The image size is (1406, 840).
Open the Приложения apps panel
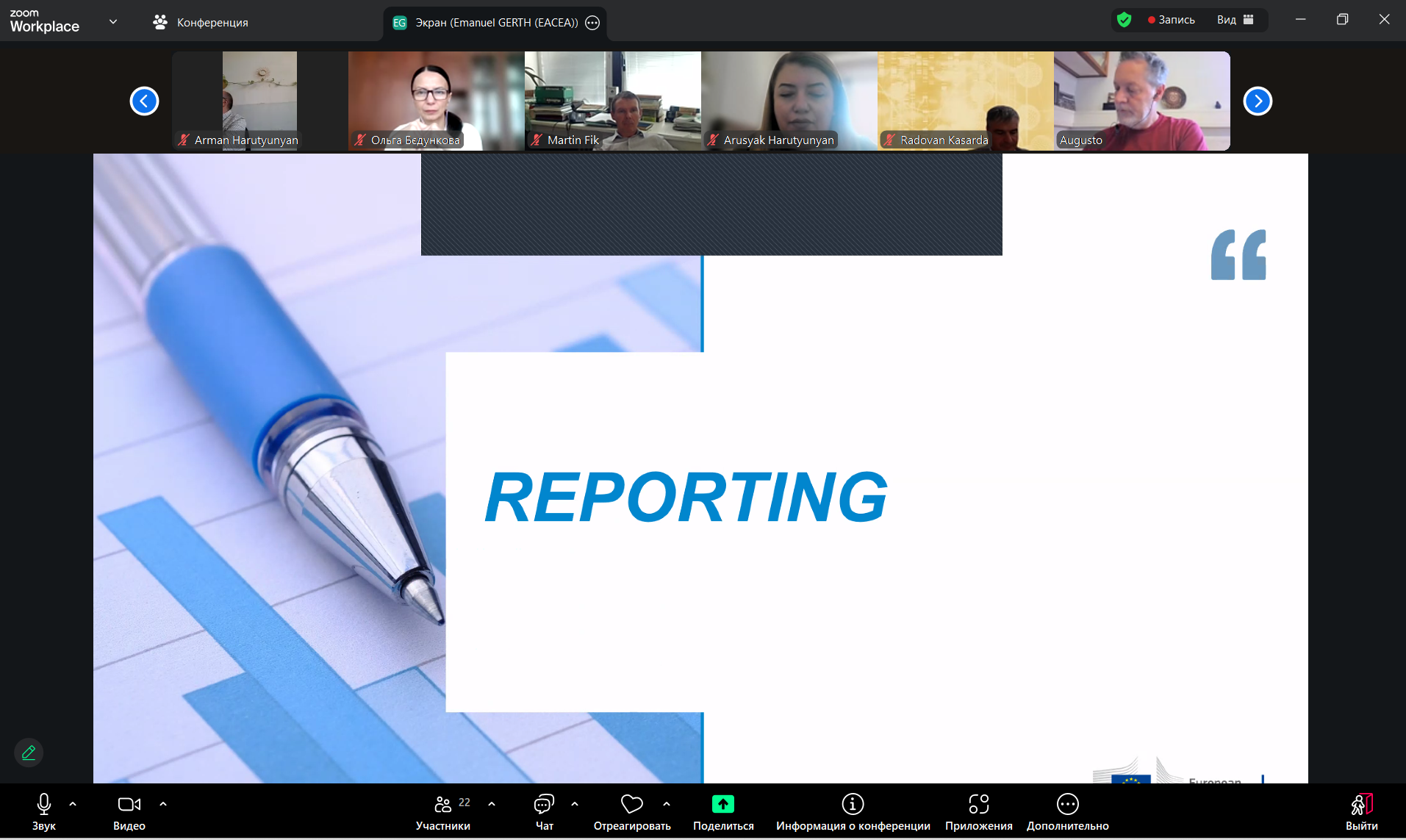[978, 812]
